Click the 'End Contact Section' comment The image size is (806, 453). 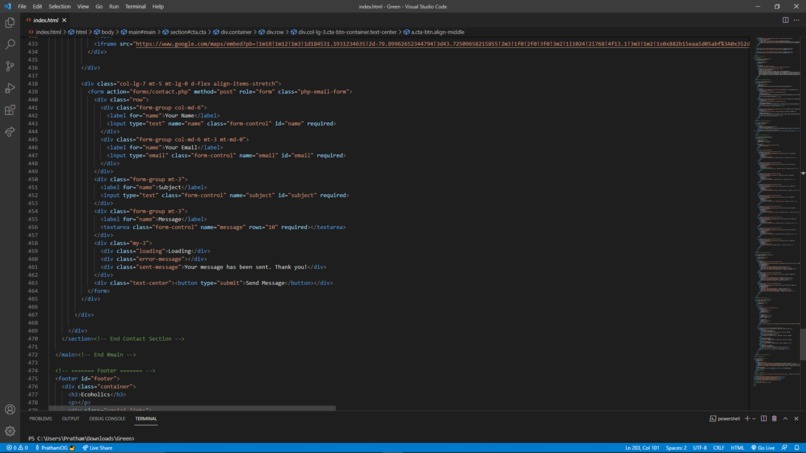tap(139, 339)
